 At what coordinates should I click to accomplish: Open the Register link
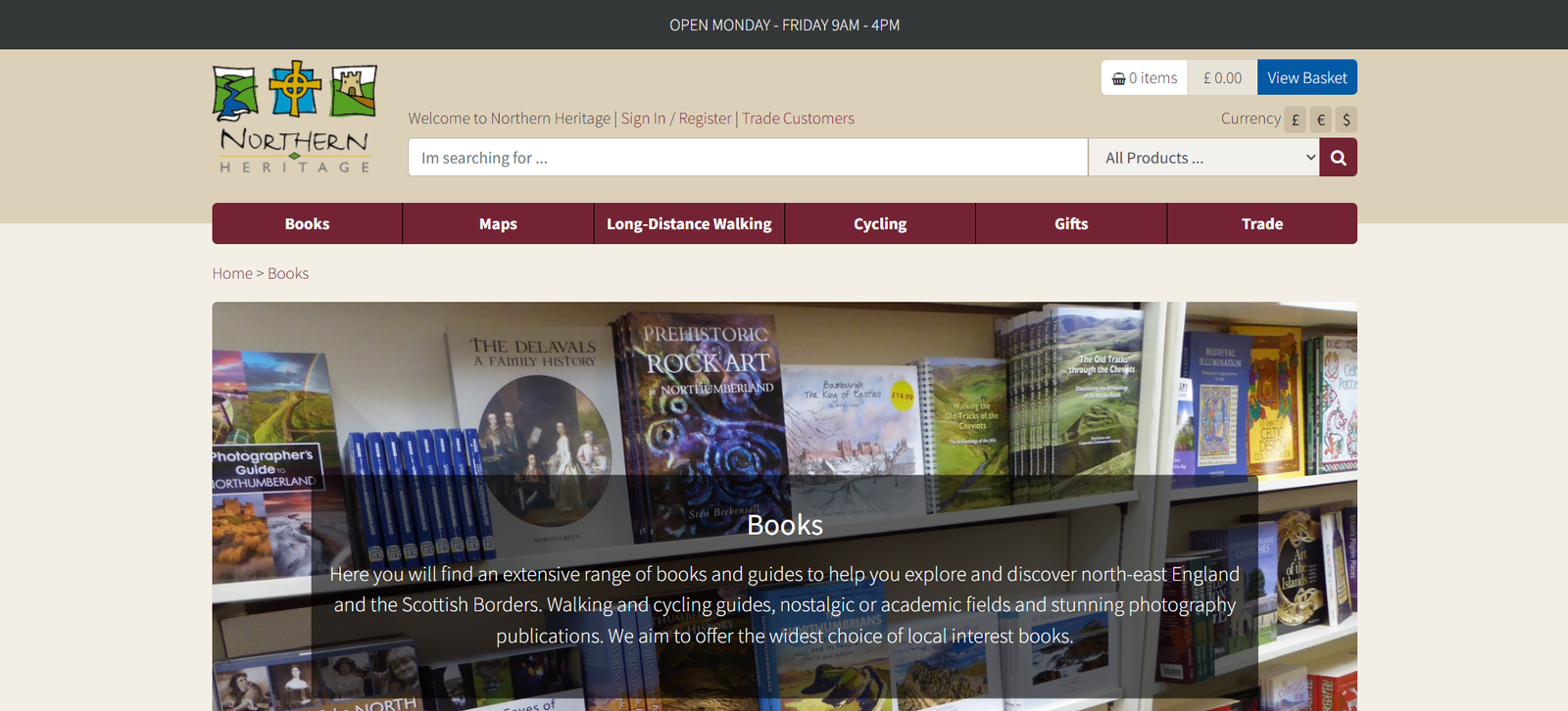pos(705,118)
